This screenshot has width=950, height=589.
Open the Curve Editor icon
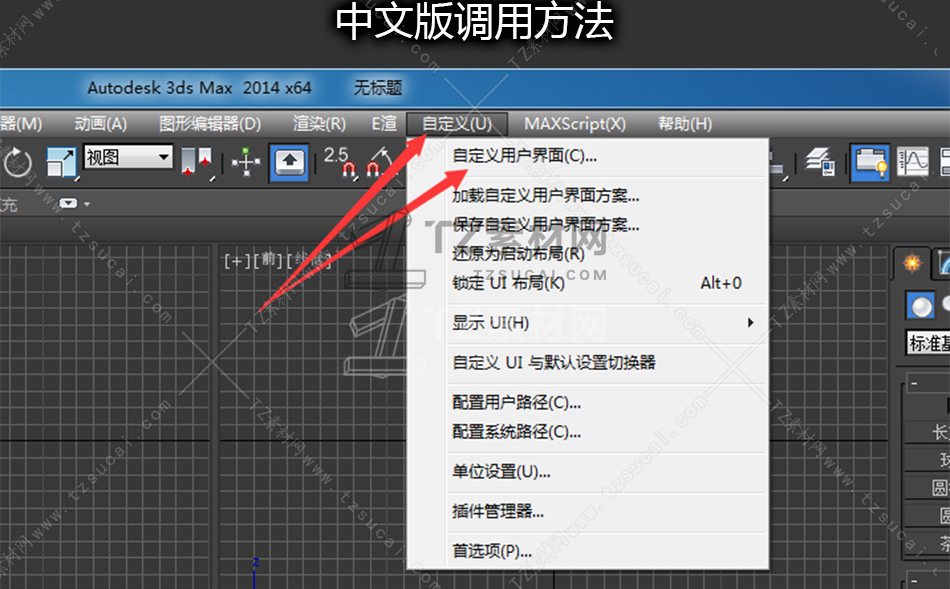point(912,162)
